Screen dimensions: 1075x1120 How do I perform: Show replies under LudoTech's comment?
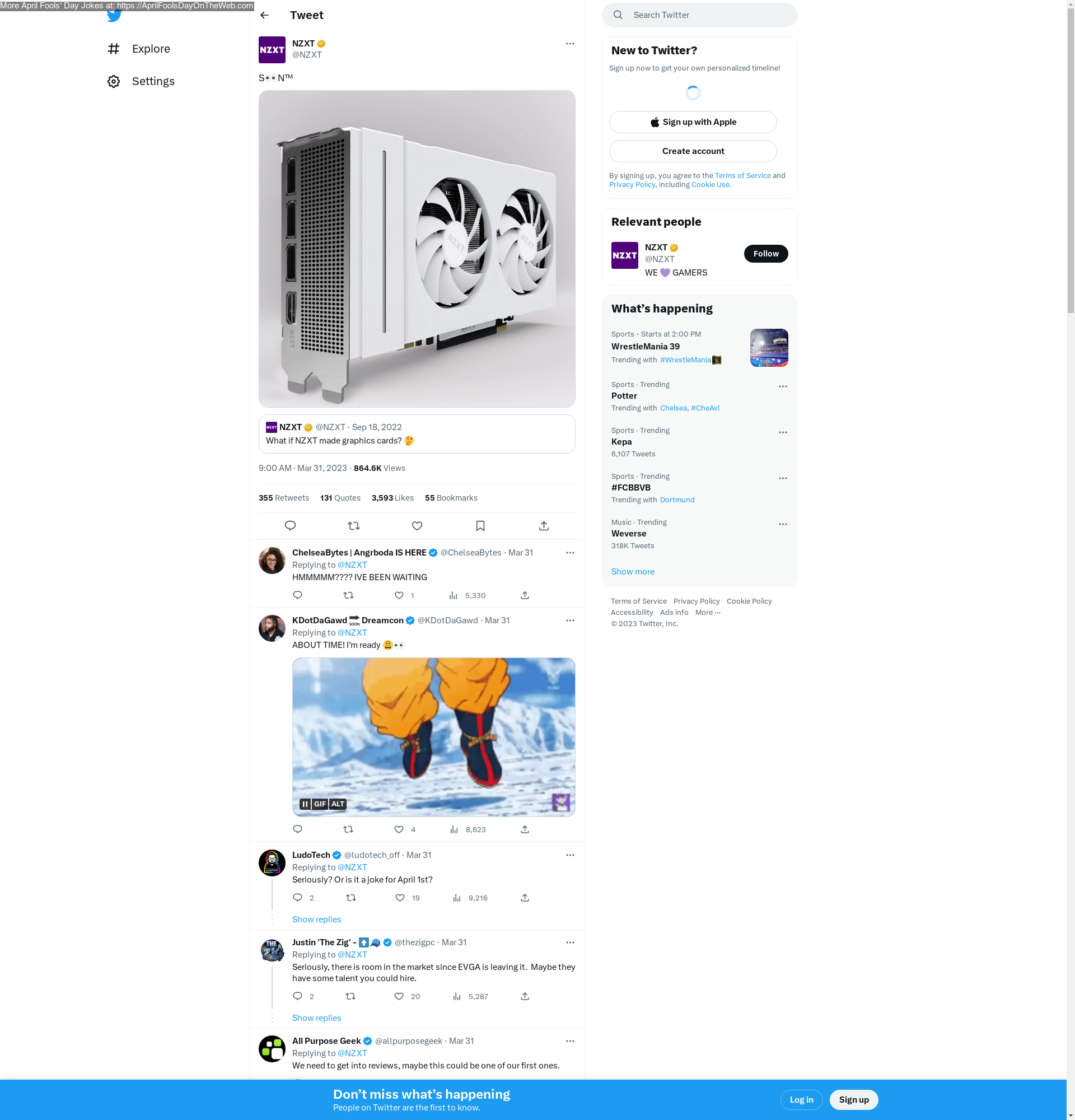[x=316, y=920]
